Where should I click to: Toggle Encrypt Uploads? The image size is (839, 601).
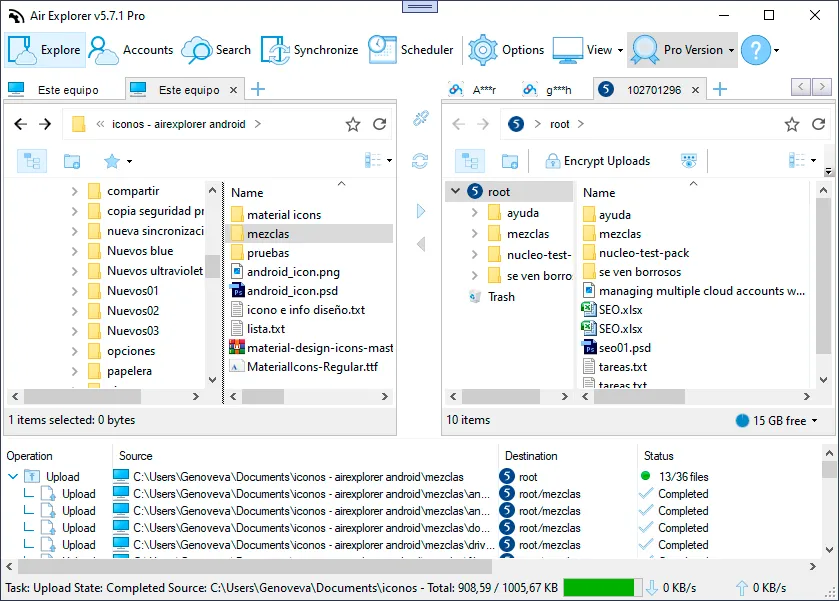point(598,161)
